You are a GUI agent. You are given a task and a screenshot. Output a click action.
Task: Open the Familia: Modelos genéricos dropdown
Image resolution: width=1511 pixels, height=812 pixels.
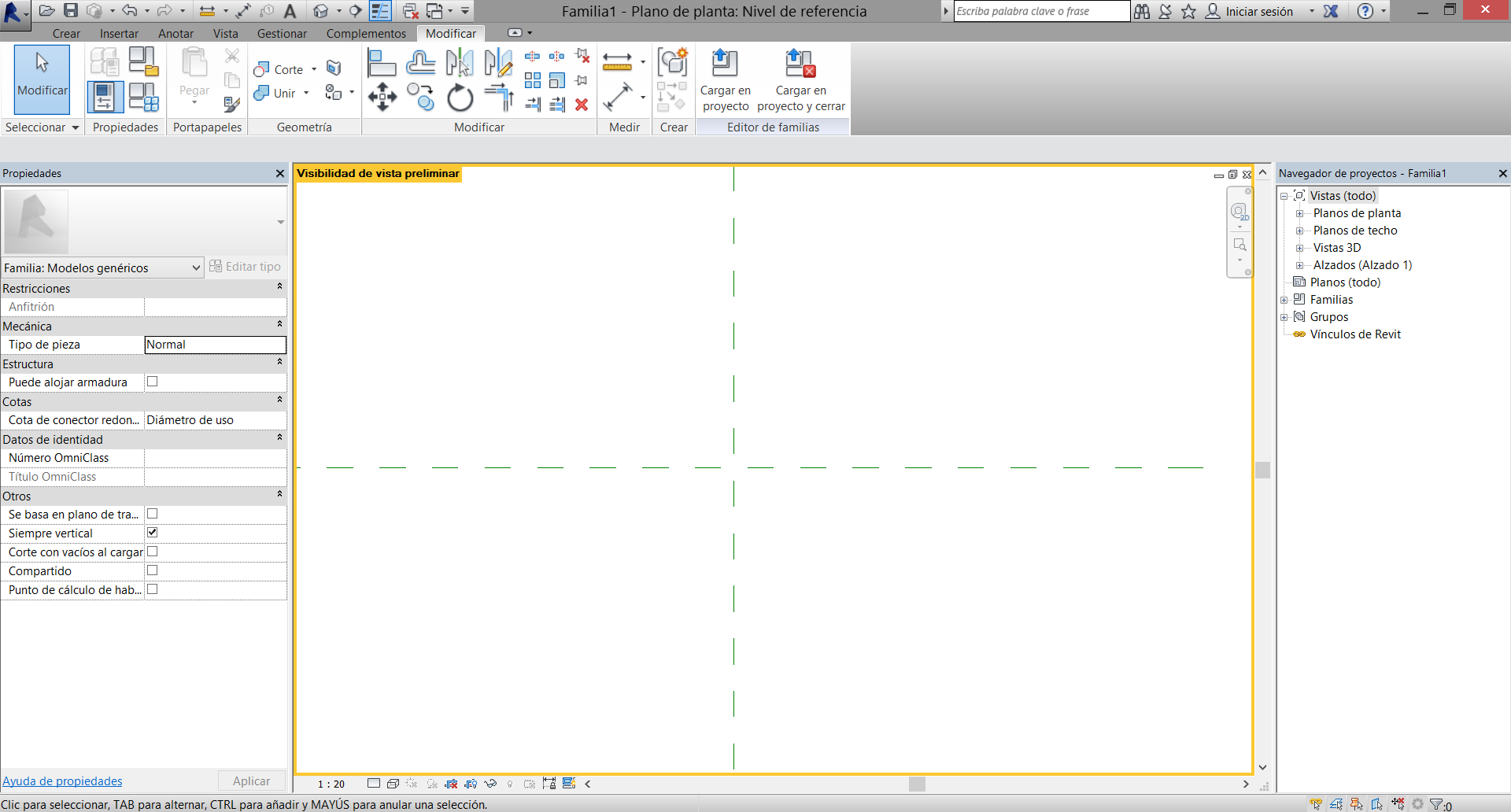click(x=194, y=268)
